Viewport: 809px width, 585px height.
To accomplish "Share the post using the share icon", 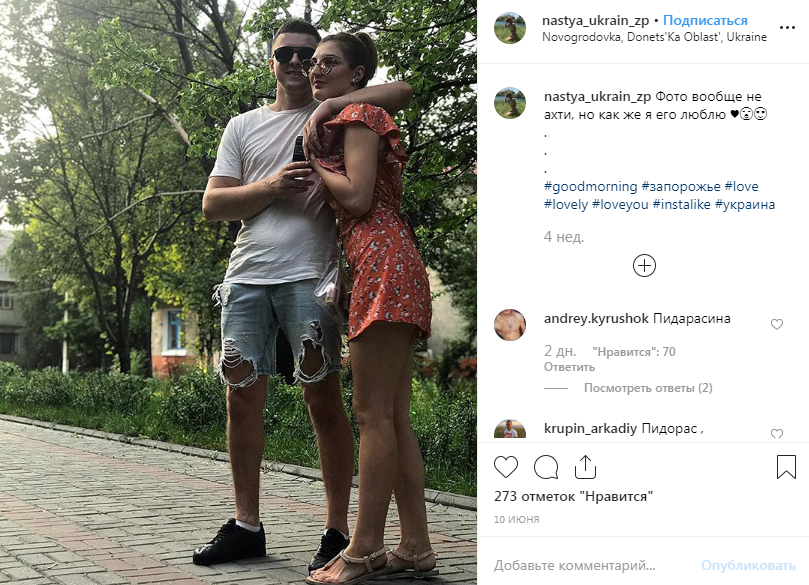I will tap(585, 467).
